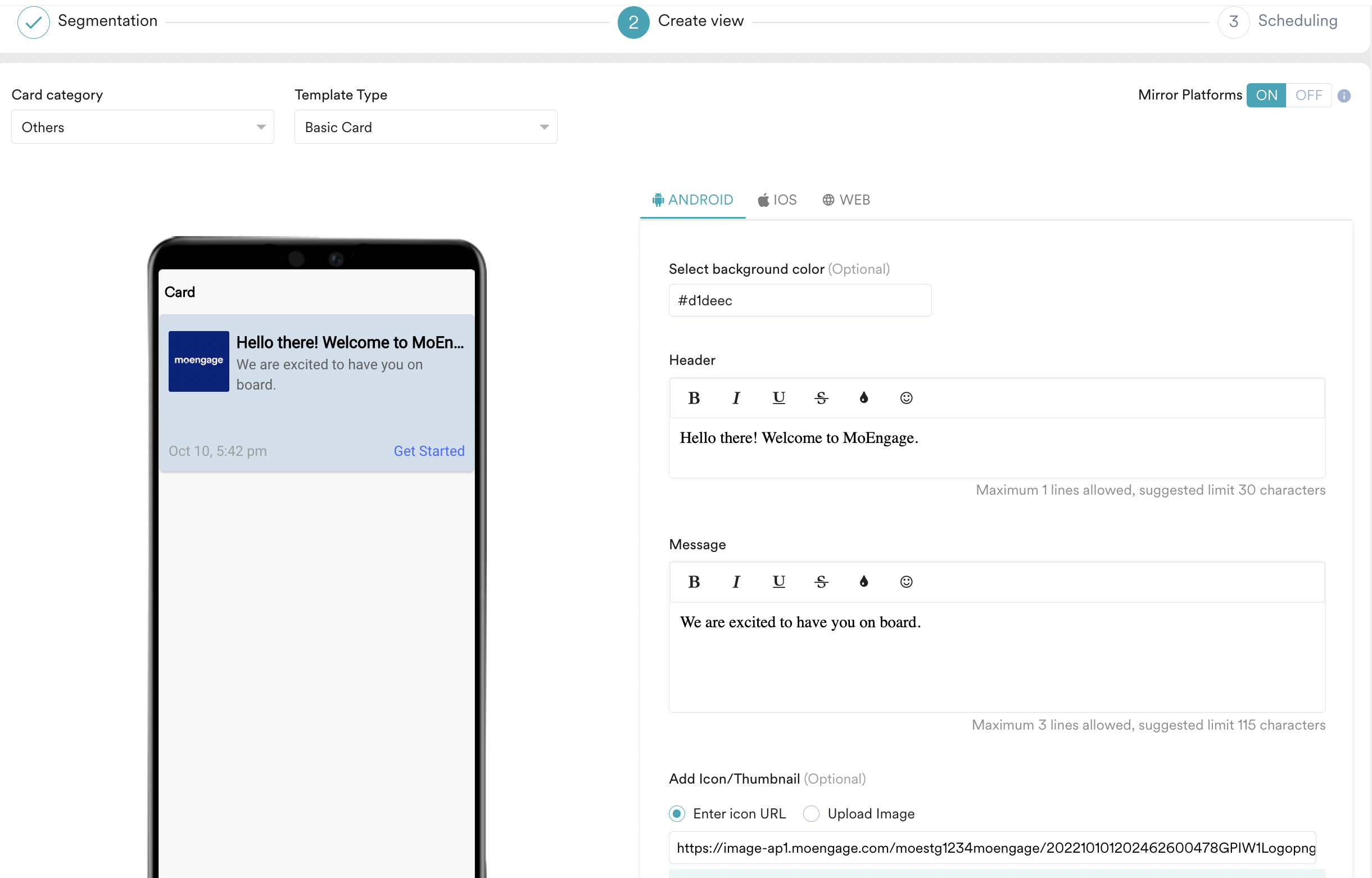Switch to the IOS tab
The height and width of the screenshot is (878, 1372).
(777, 200)
